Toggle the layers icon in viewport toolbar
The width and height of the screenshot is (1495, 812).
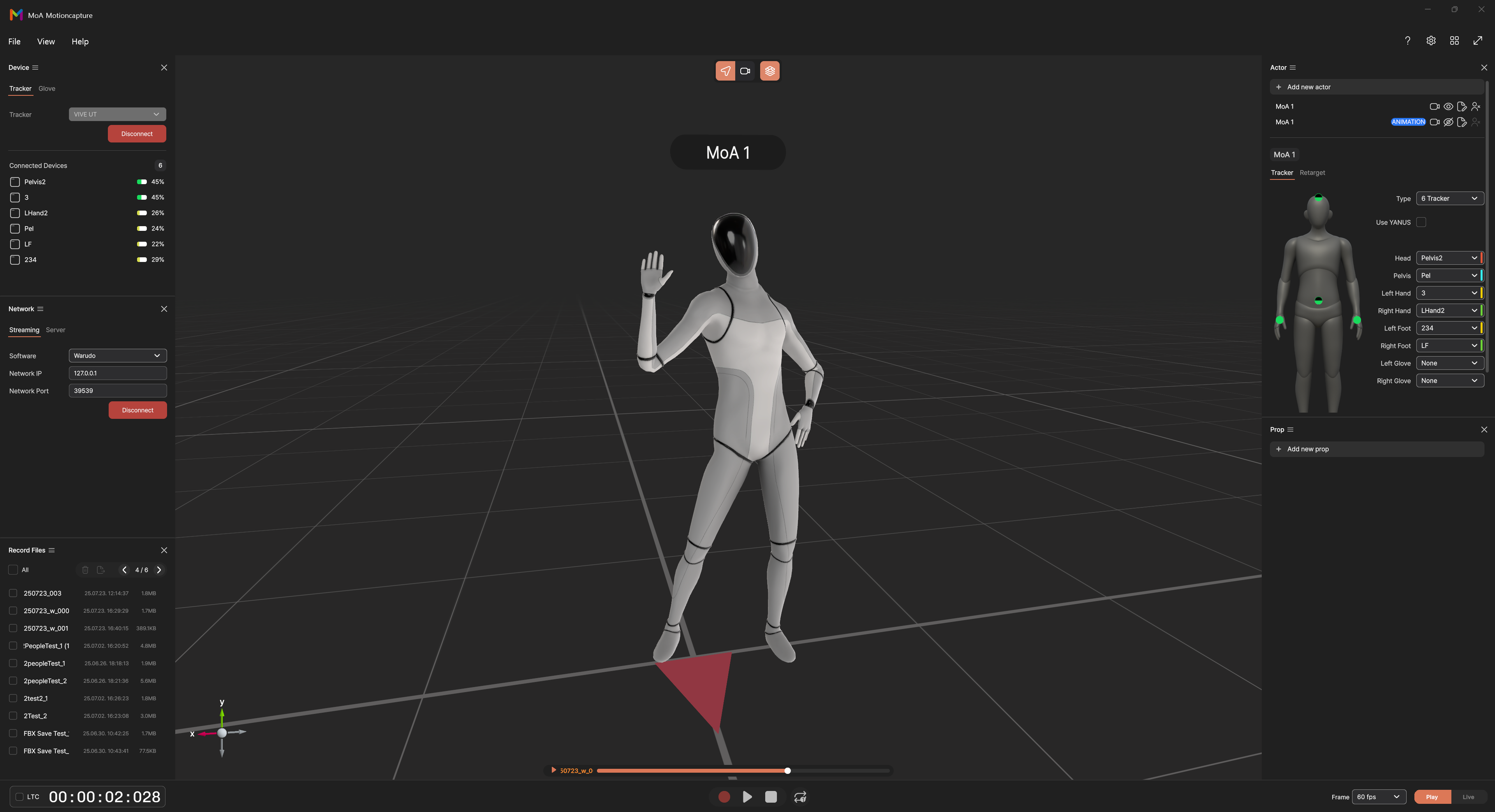(x=770, y=71)
